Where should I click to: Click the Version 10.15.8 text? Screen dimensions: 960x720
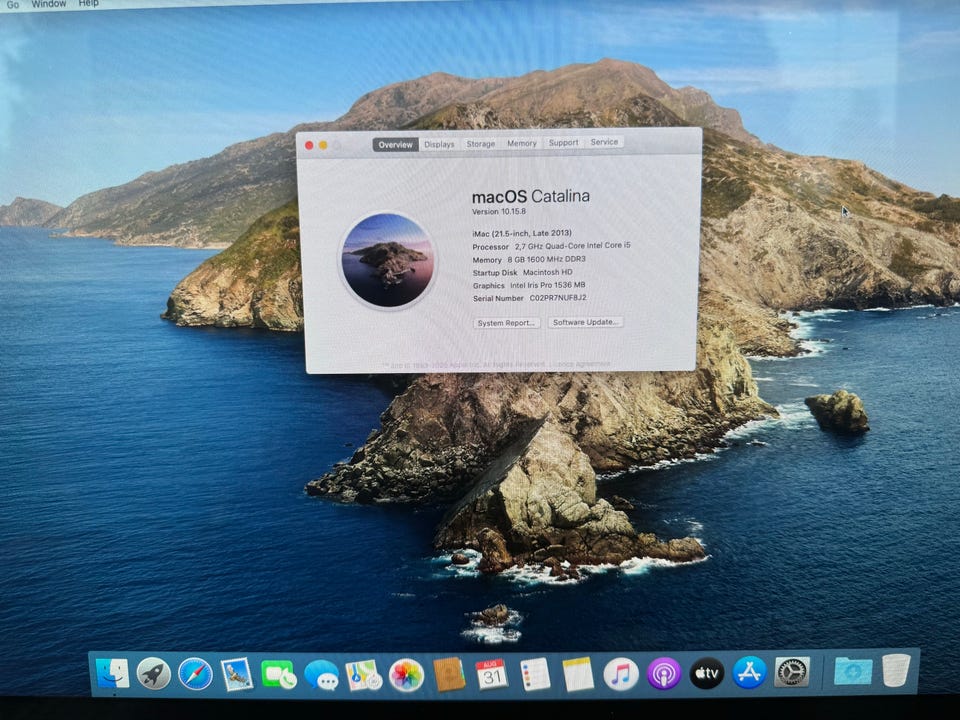point(499,211)
